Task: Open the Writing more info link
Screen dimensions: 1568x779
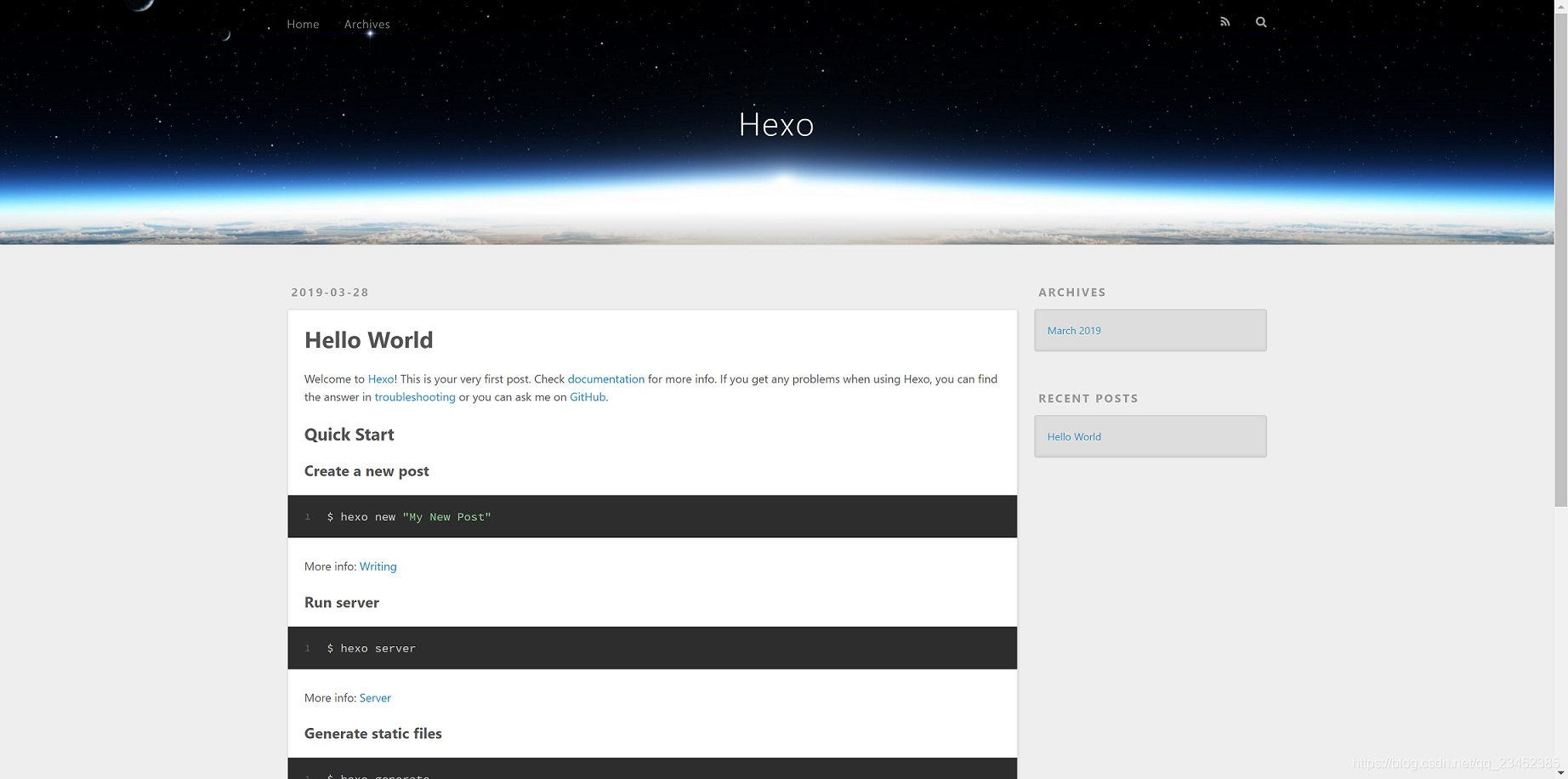Action: coord(378,566)
